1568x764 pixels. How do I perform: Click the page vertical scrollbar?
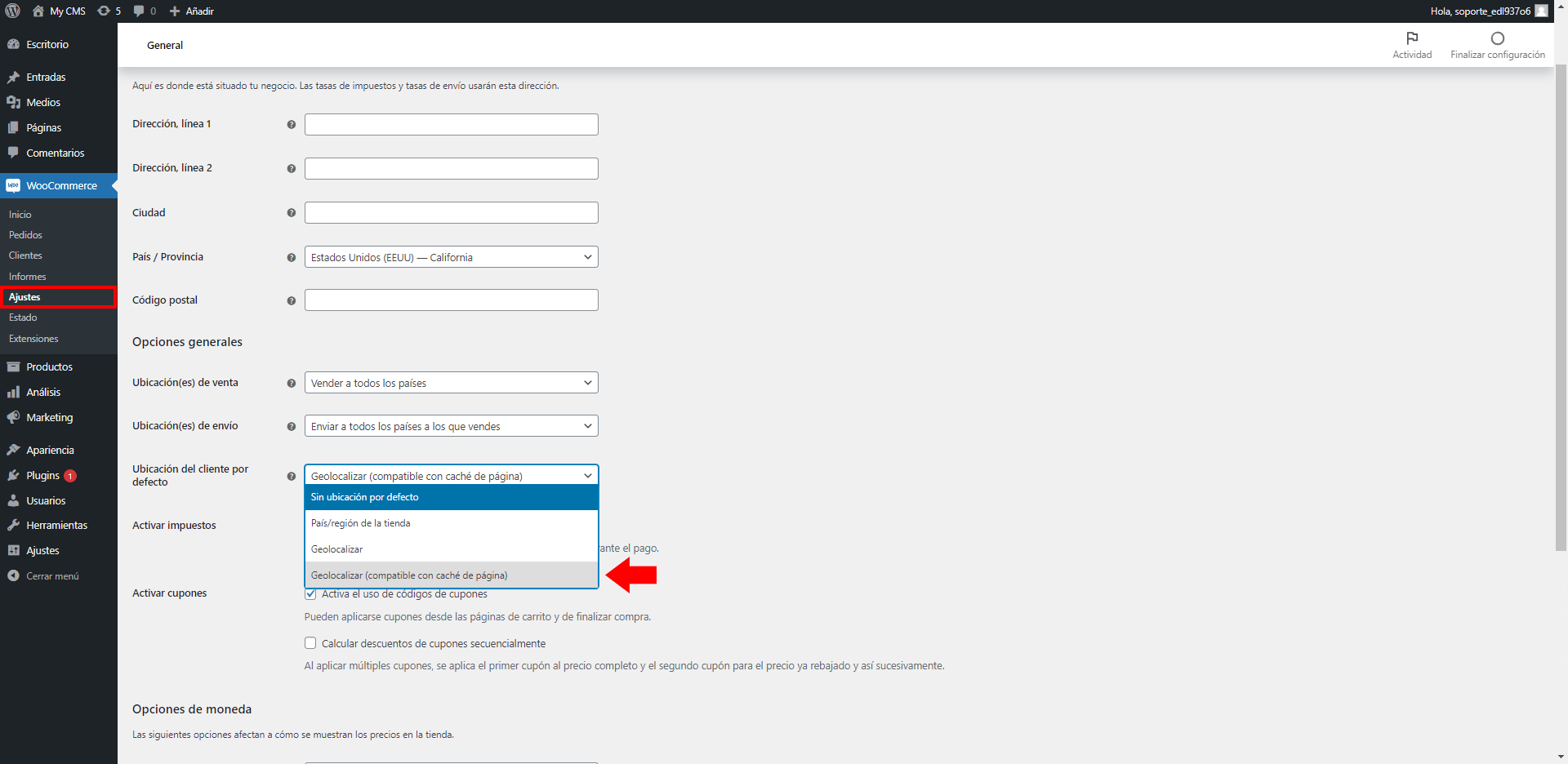(1561, 306)
